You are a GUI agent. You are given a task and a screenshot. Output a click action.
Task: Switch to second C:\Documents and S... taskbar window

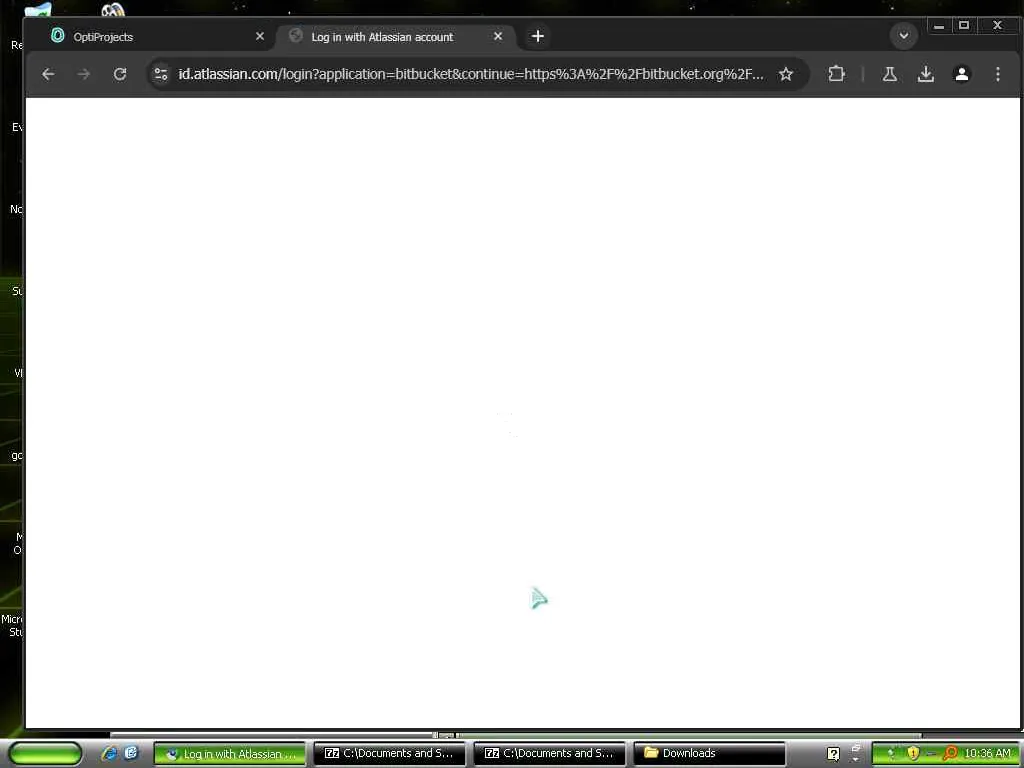tap(549, 754)
